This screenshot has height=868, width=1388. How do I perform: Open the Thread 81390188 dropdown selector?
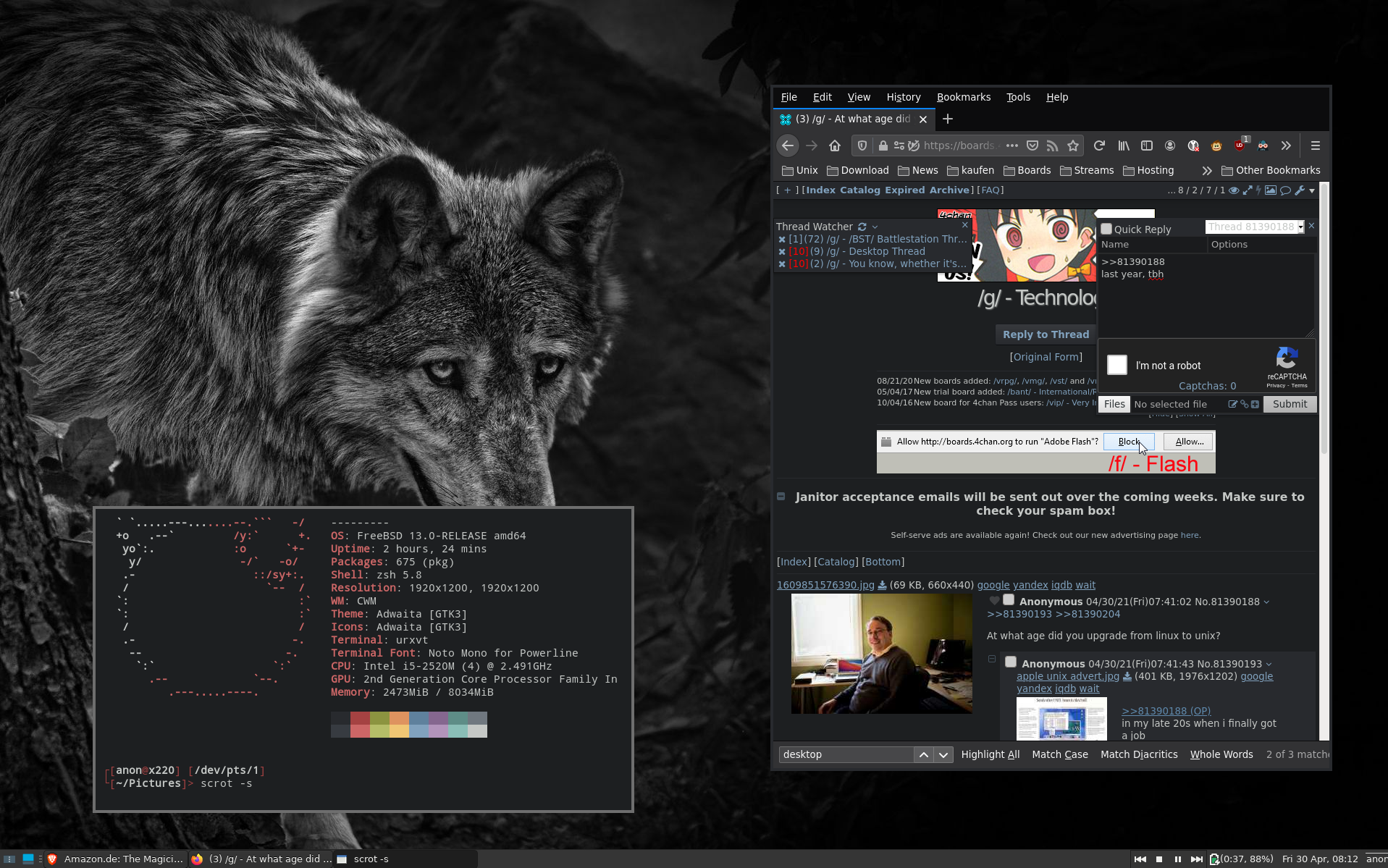[x=1255, y=227]
